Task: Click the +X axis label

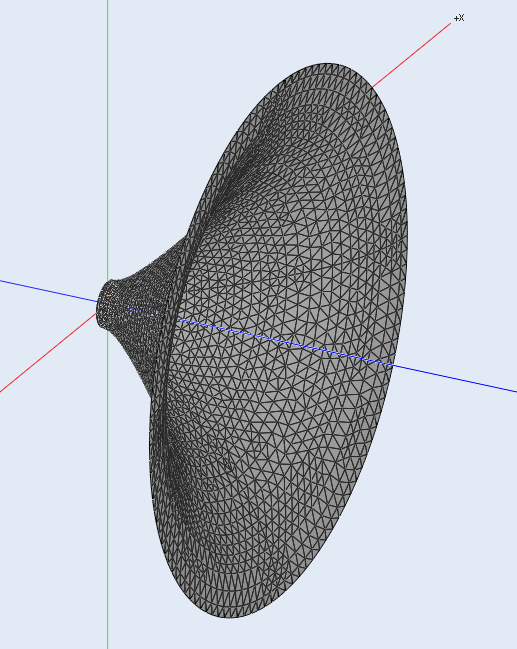Action: [459, 18]
